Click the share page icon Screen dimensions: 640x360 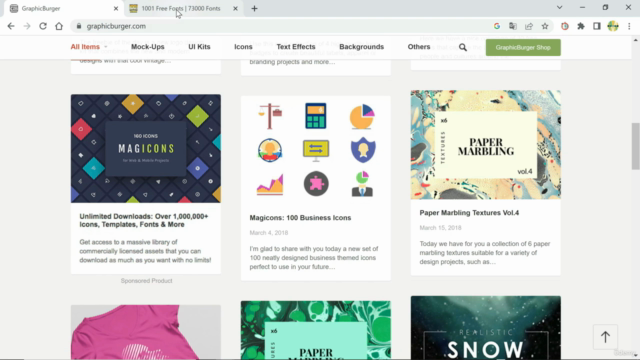pos(529,26)
